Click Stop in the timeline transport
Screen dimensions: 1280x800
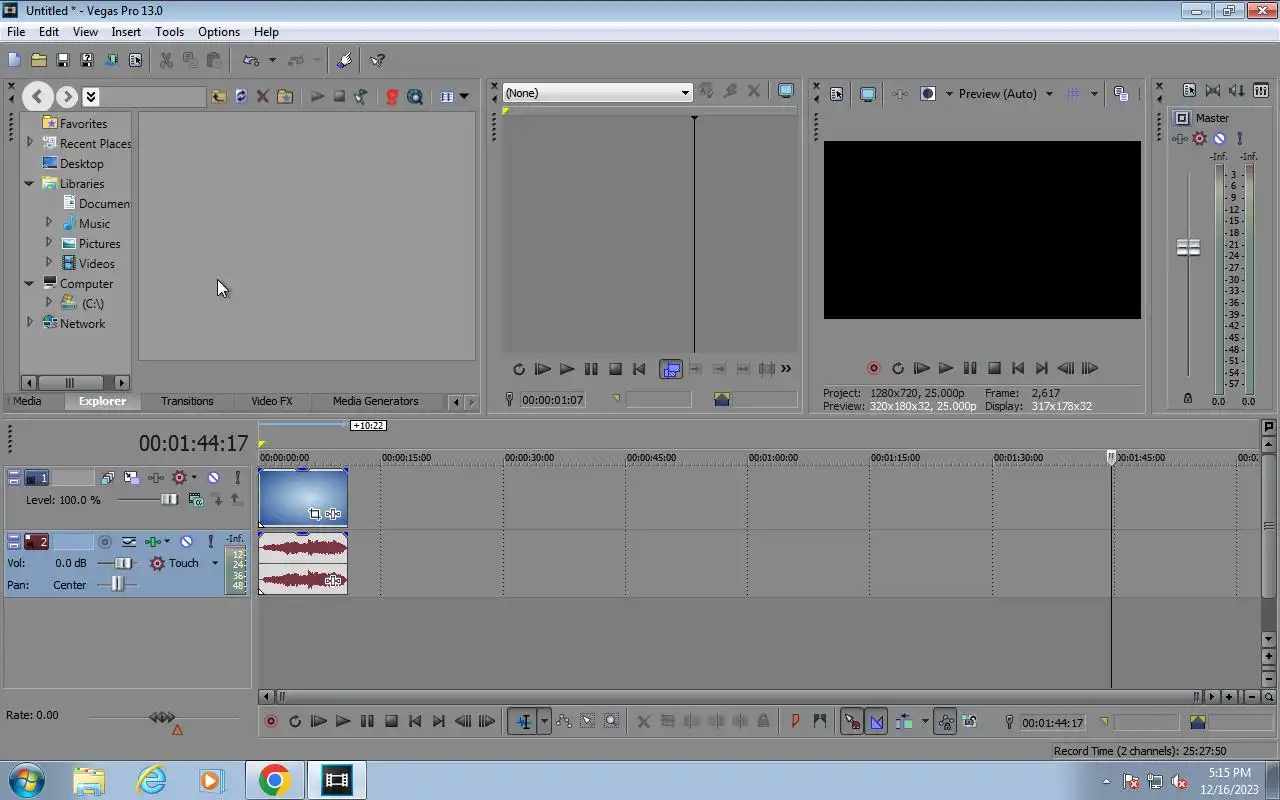[x=391, y=721]
